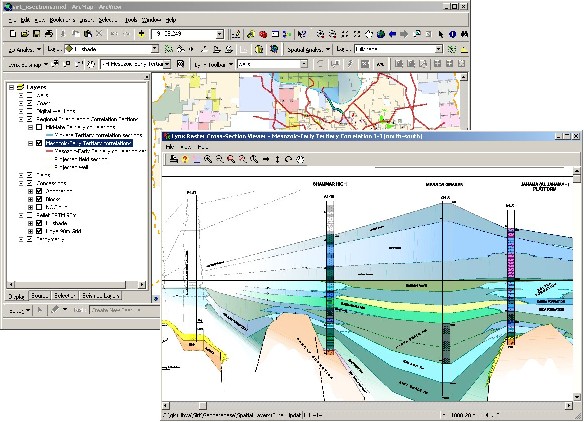The width and height of the screenshot is (584, 422).
Task: Toggle checkbox of the layer above Blocks
Action: coord(39,191)
